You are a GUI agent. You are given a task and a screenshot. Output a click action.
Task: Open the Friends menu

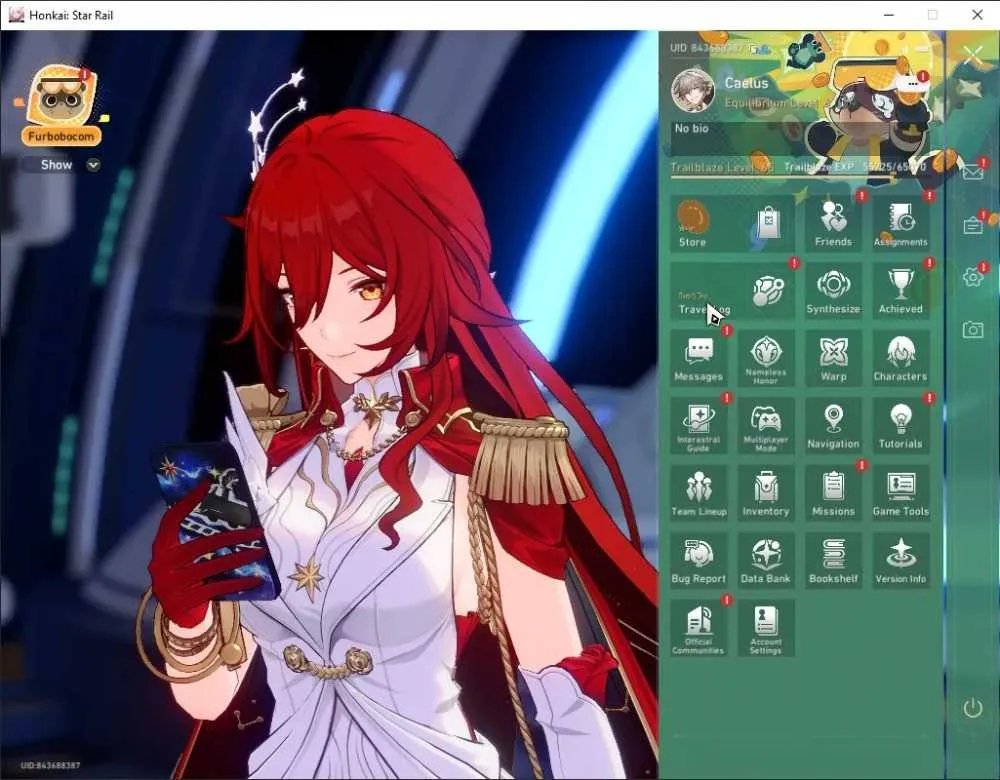tap(833, 224)
